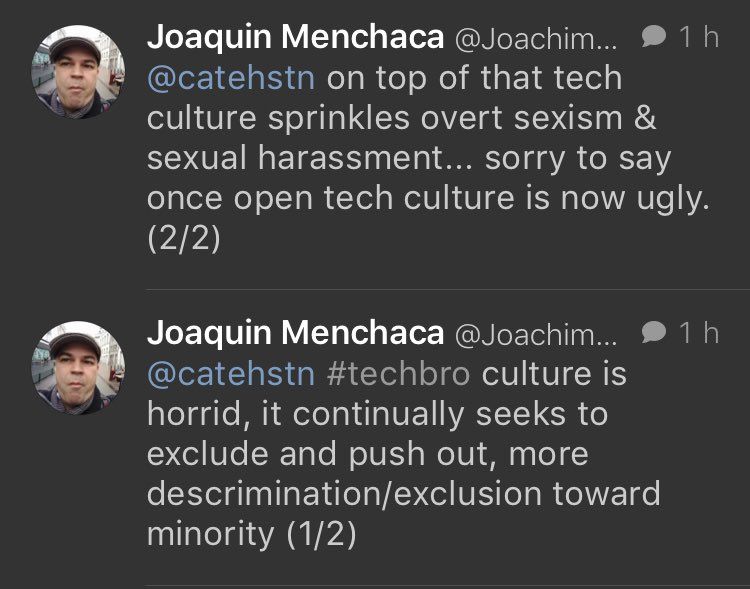The image size is (750, 589).
Task: Tap the 1 h timestamp on the (1/2) tweet
Action: pyautogui.click(x=699, y=331)
